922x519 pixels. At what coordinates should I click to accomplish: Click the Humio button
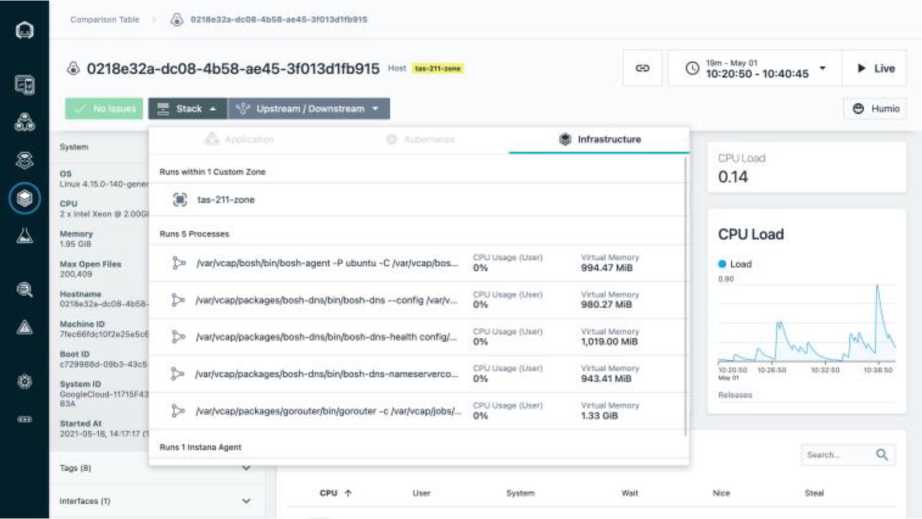874,109
